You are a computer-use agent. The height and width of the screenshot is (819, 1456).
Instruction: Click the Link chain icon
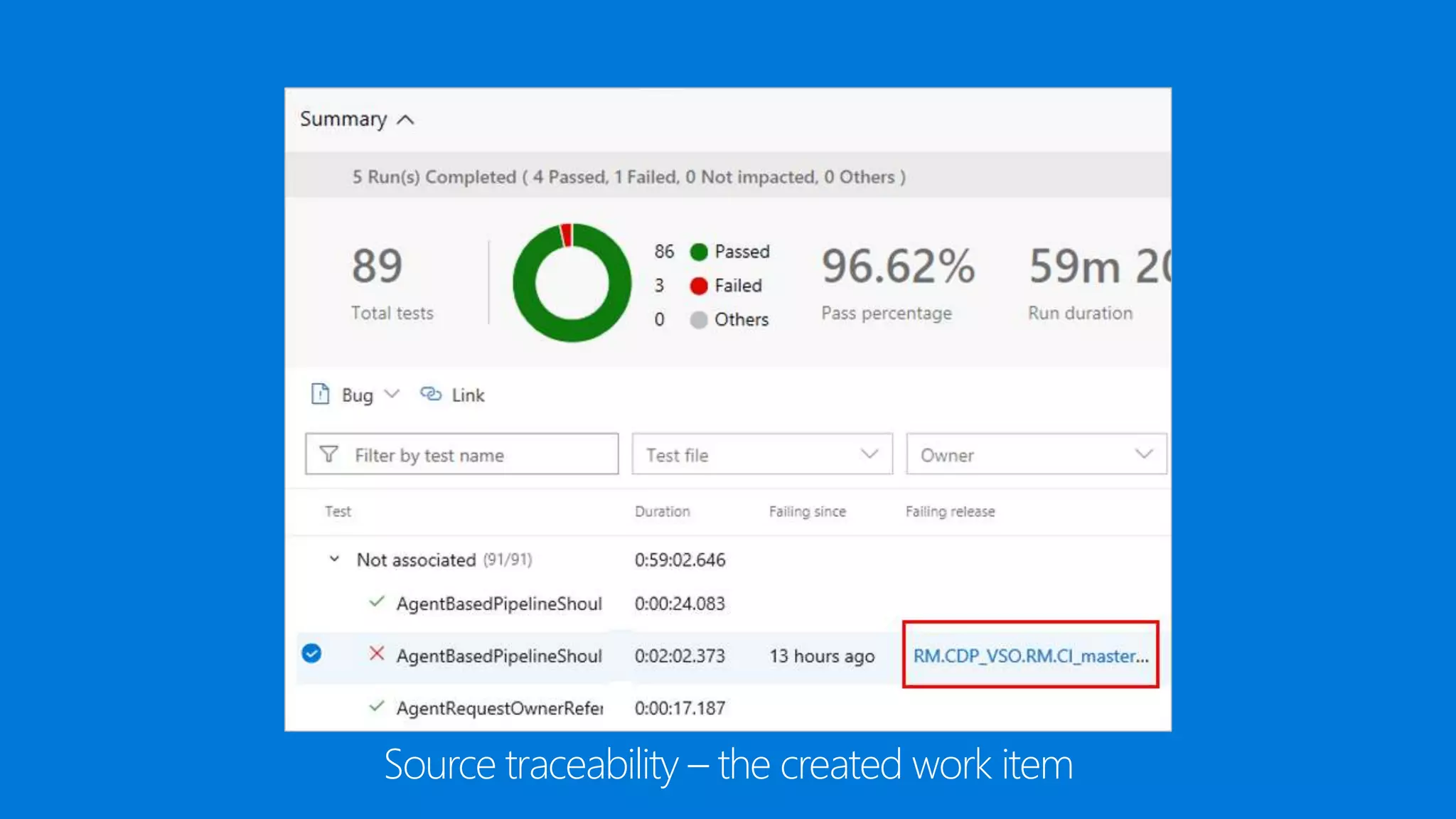(431, 394)
